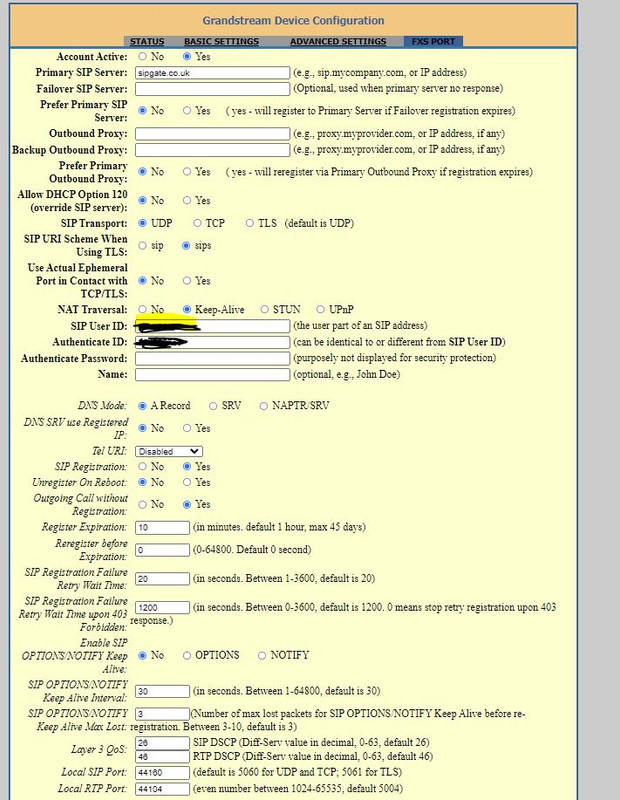
Task: Select UDP for SIP Transport
Action: [x=142, y=223]
